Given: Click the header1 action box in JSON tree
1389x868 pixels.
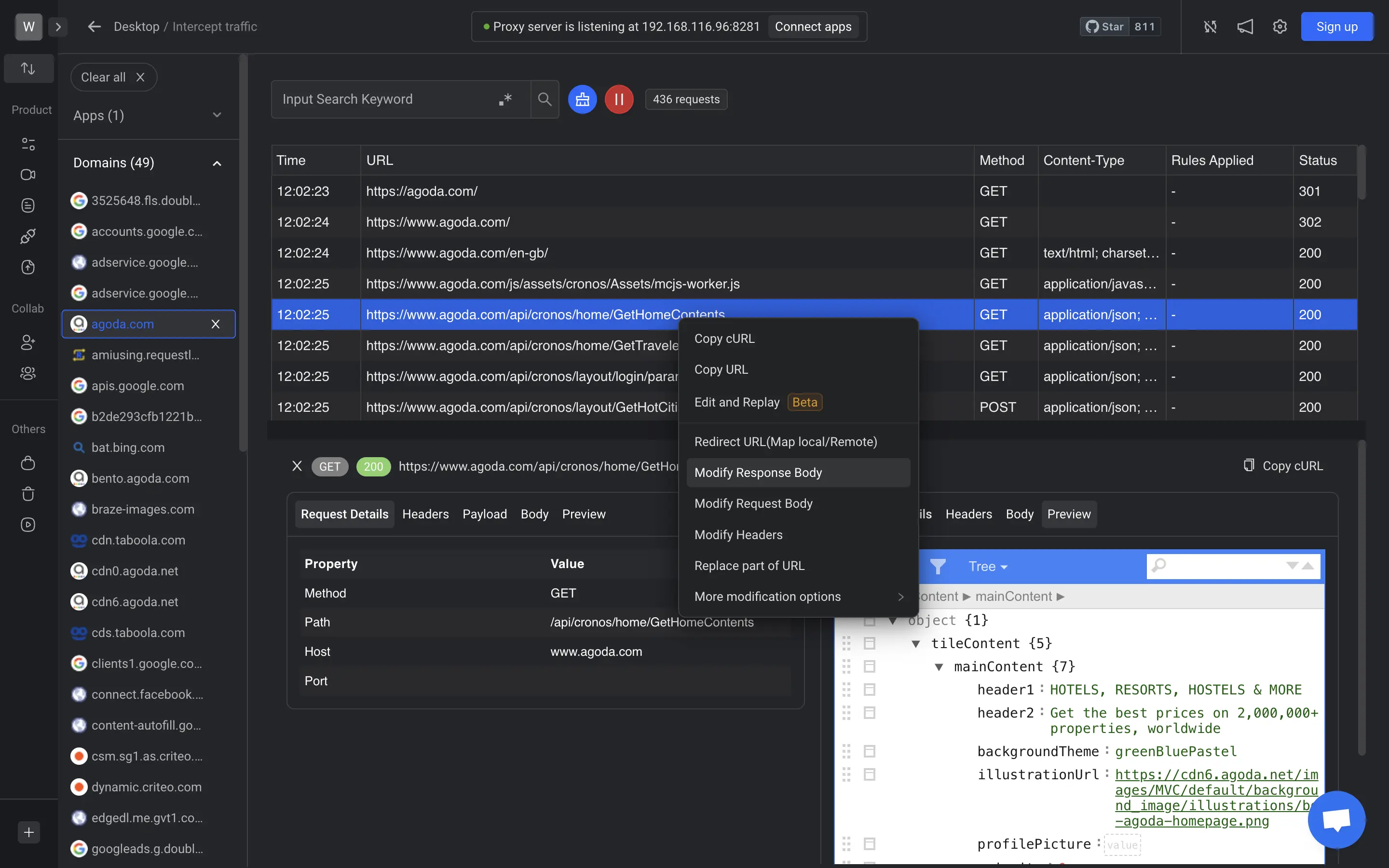Looking at the screenshot, I should coord(870,690).
